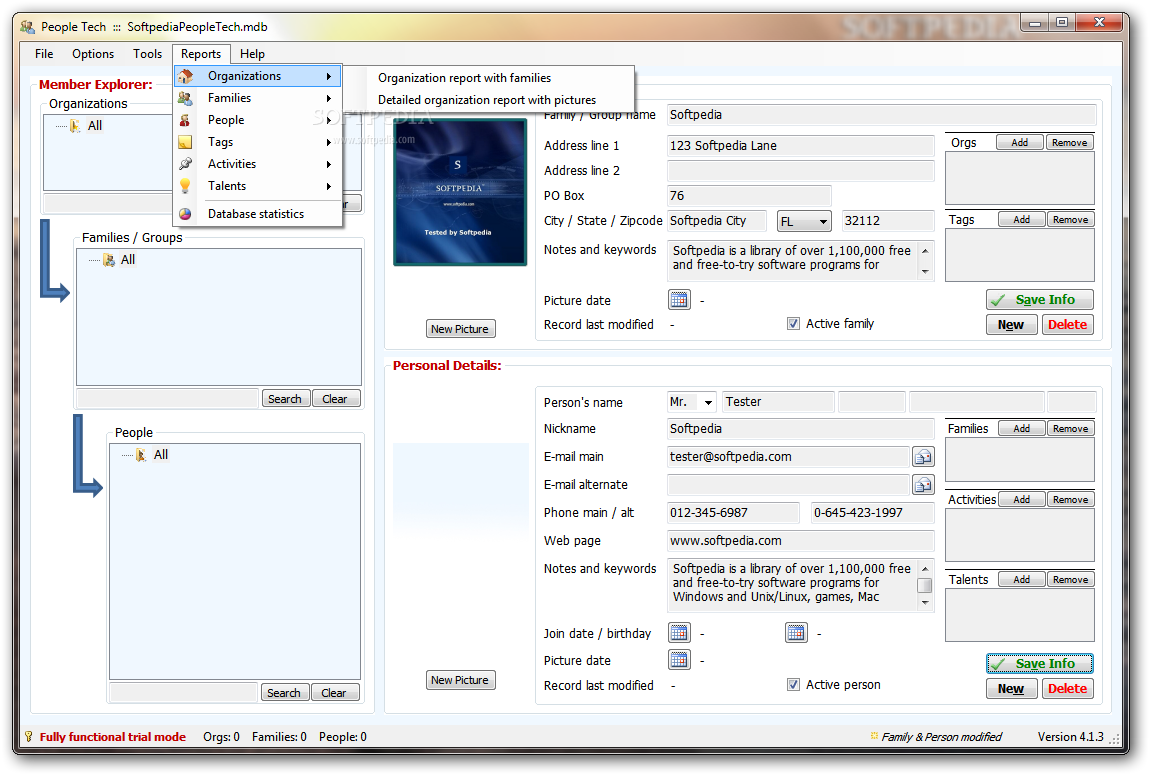
Task: Click Search button in Families / Groups panel
Action: 285,399
